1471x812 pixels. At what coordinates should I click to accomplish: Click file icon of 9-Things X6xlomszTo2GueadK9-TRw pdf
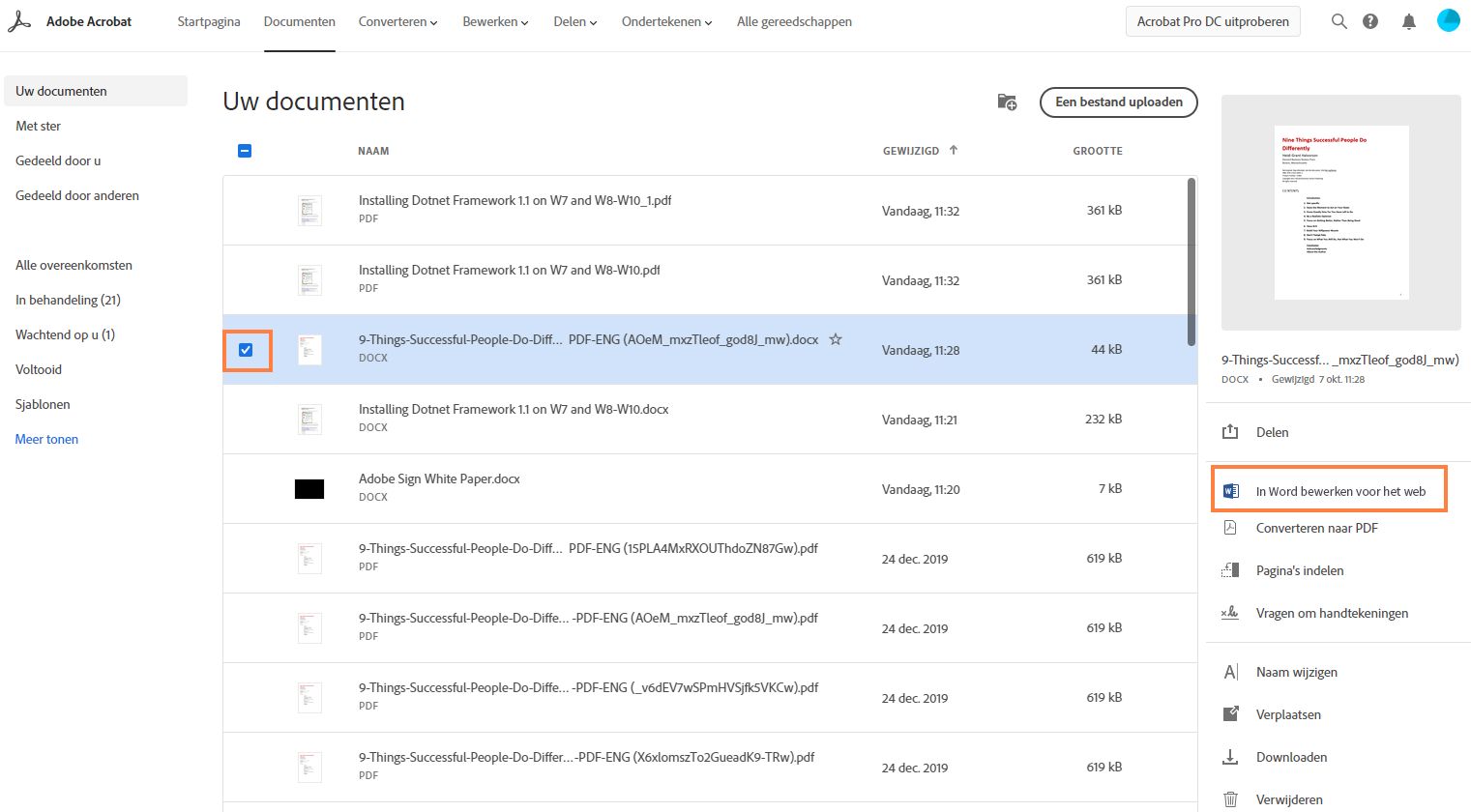point(309,768)
